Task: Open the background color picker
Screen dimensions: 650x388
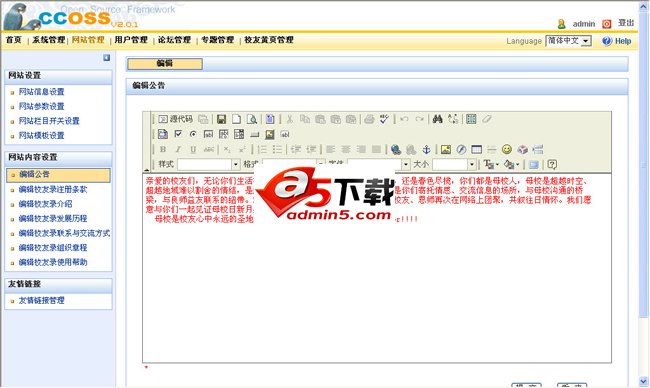Action: click(x=512, y=165)
